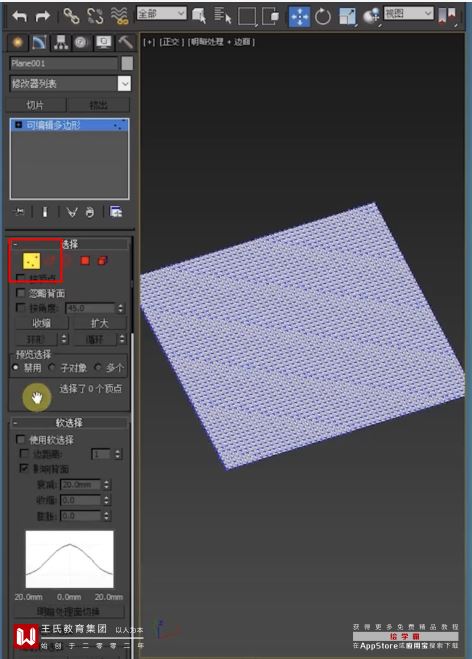Enable the 使用软选择 checkbox
The height and width of the screenshot is (659, 472).
(20, 440)
